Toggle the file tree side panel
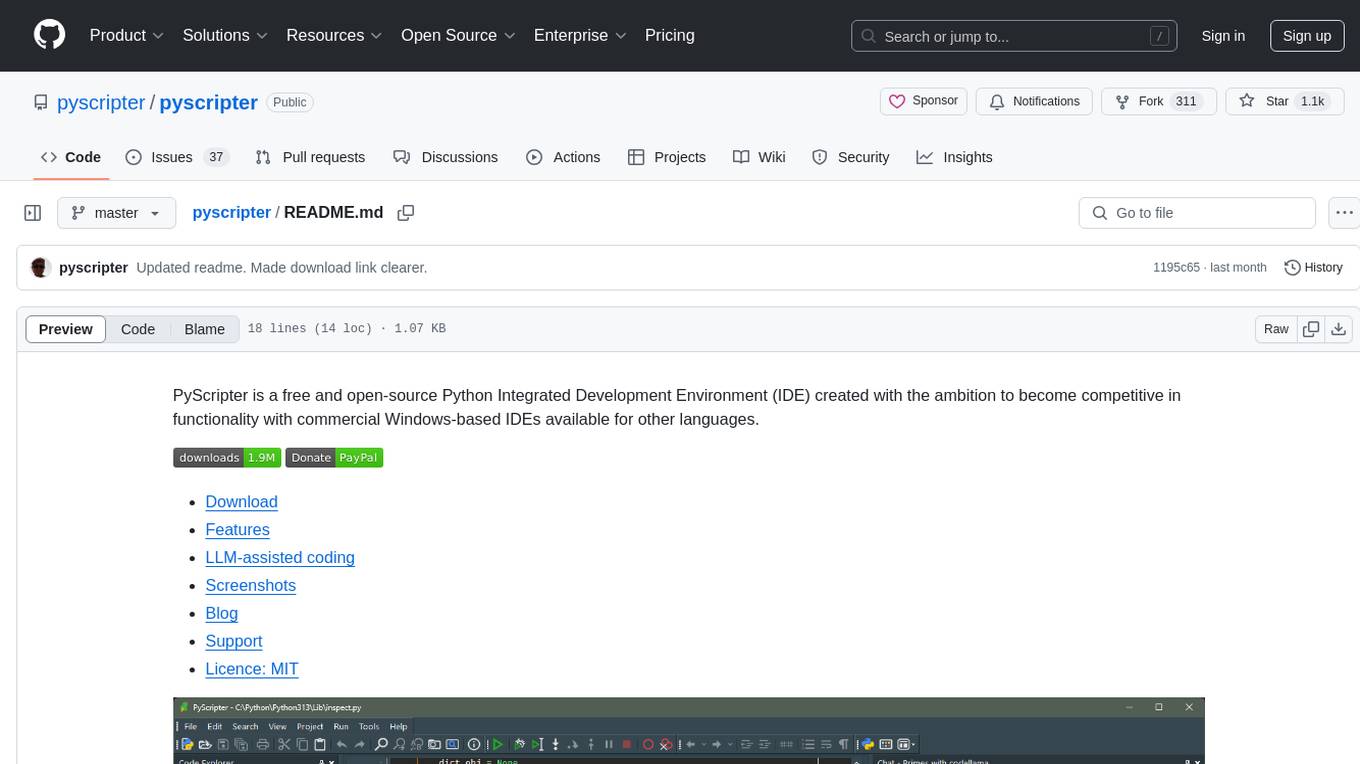 33,213
